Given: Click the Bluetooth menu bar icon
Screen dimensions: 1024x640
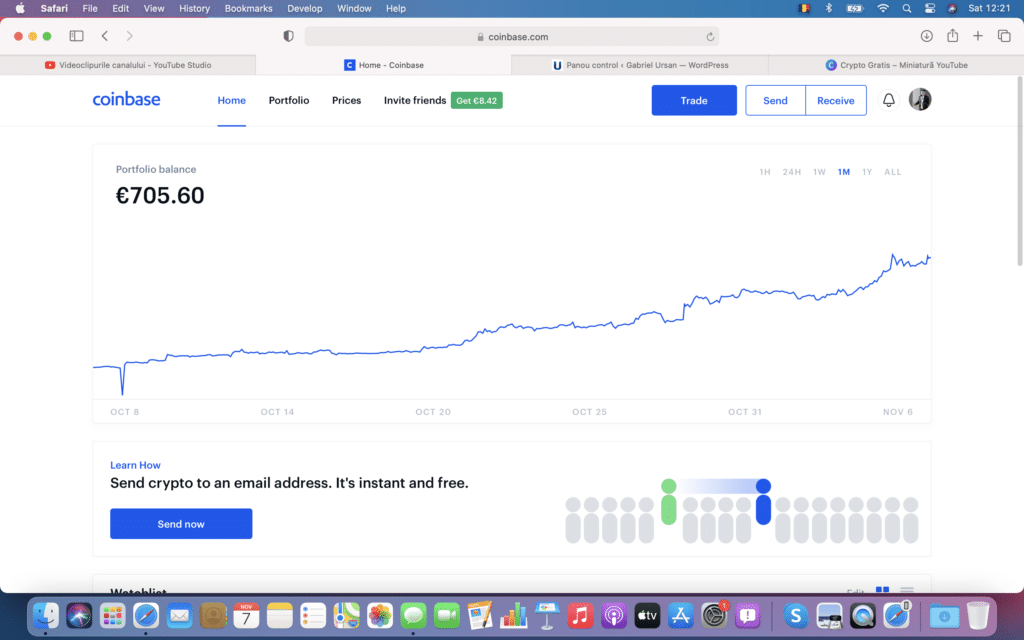Looking at the screenshot, I should 829,8.
